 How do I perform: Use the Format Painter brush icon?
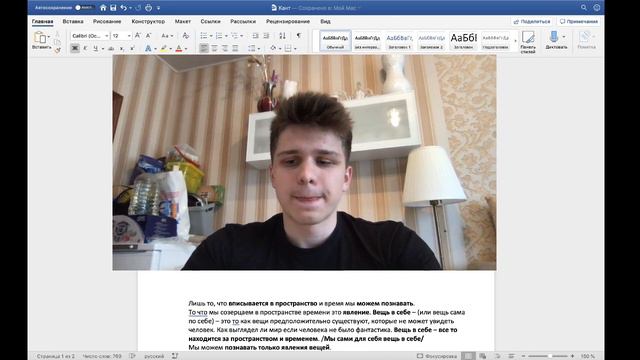[x=57, y=50]
